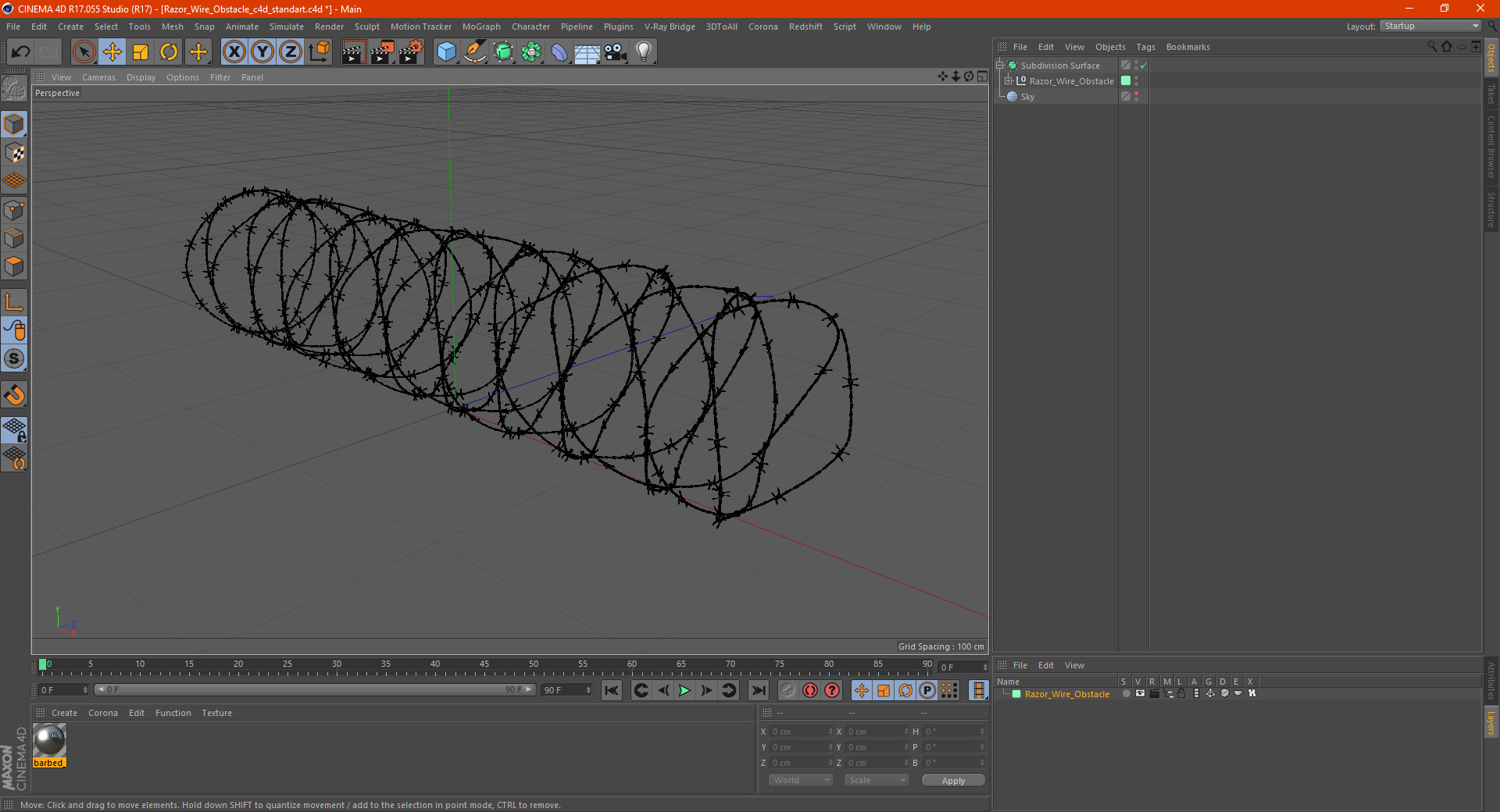Open the Bend deformer palette
1500x812 pixels.
pos(559,52)
